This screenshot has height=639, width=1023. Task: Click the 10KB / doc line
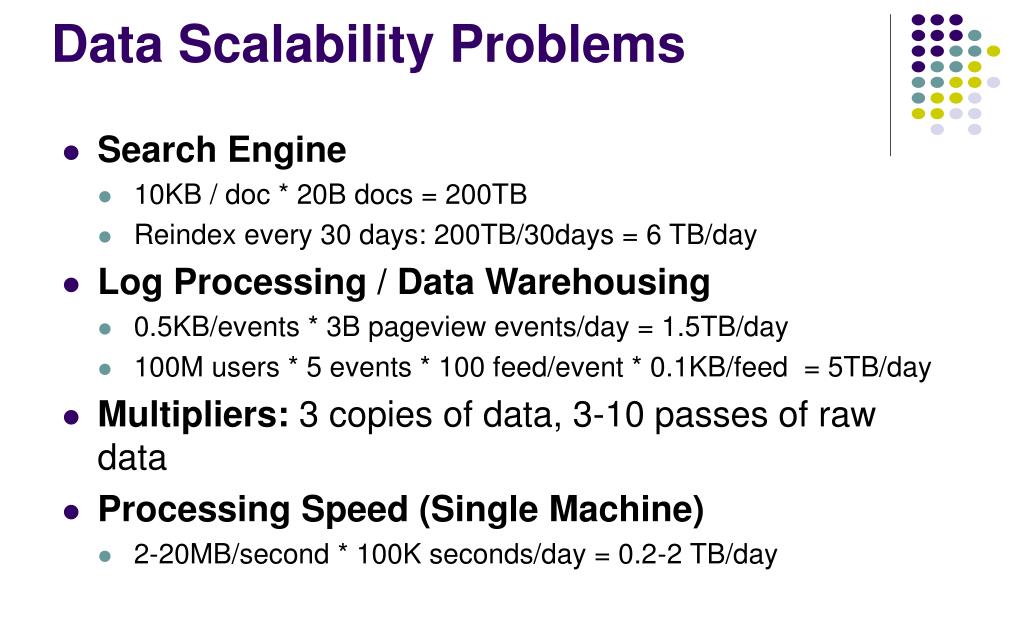coord(330,195)
